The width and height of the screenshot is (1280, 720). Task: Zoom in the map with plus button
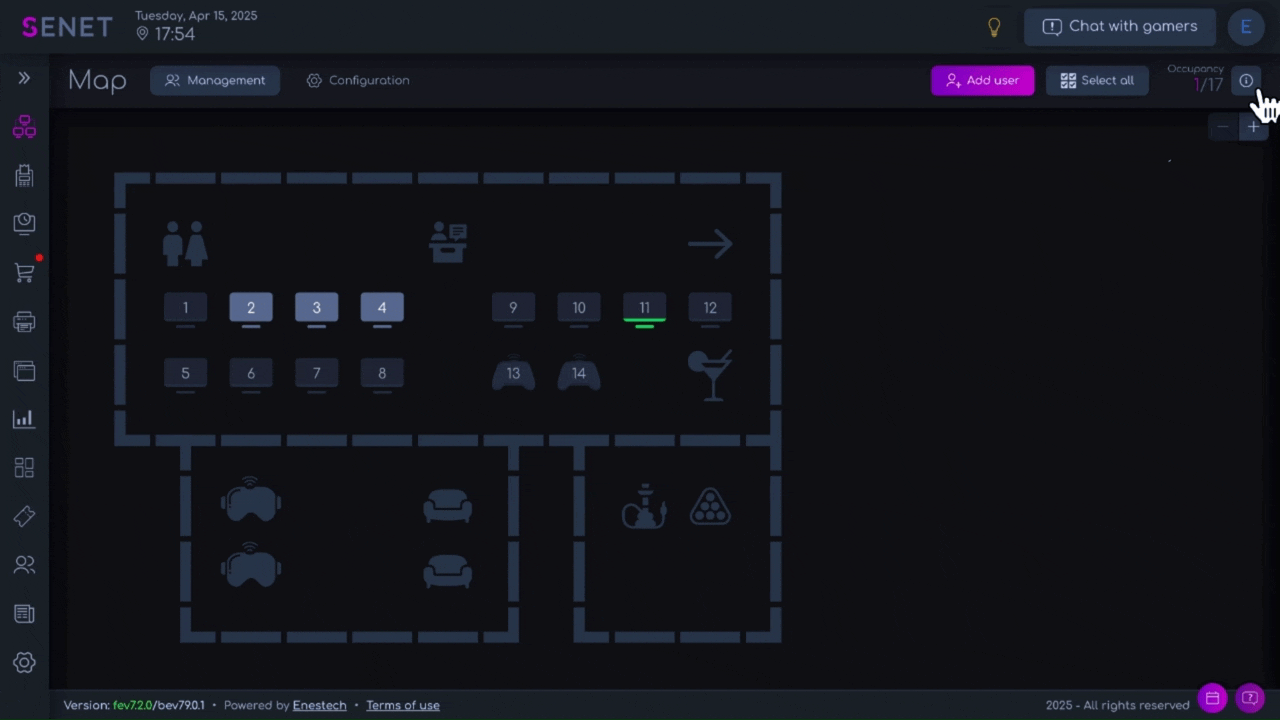tap(1253, 127)
